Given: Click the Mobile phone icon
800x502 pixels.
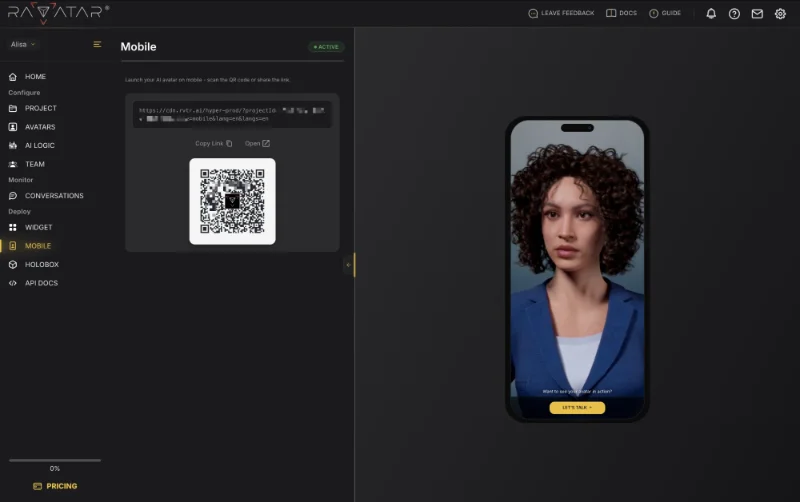Looking at the screenshot, I should pos(13,246).
